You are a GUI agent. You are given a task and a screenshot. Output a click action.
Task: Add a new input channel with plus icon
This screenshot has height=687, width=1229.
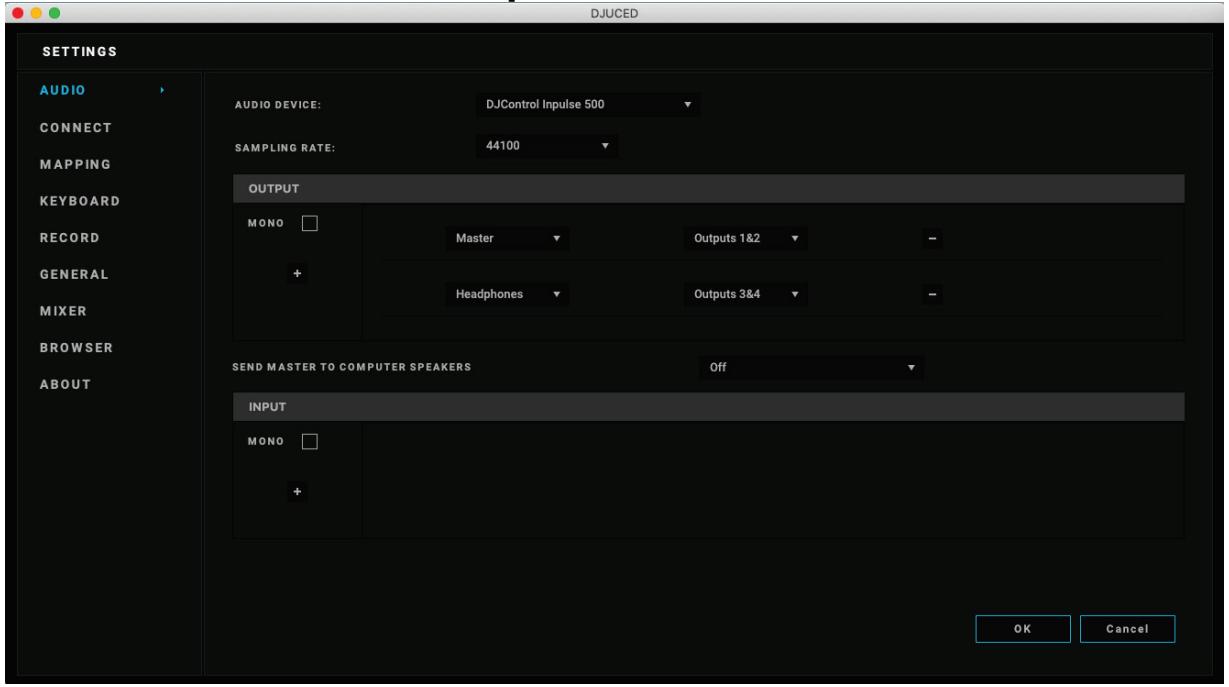[x=297, y=491]
